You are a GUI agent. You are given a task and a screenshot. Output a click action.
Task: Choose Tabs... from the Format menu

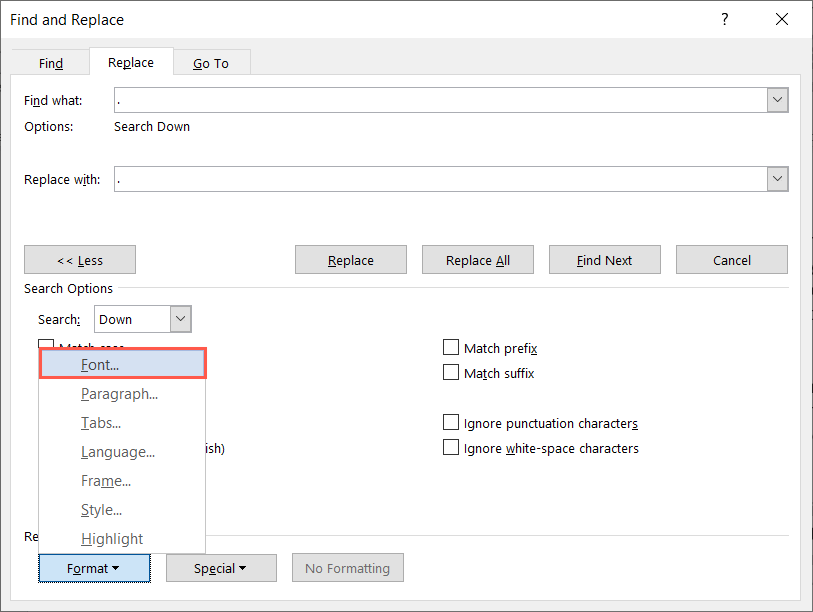point(123,423)
